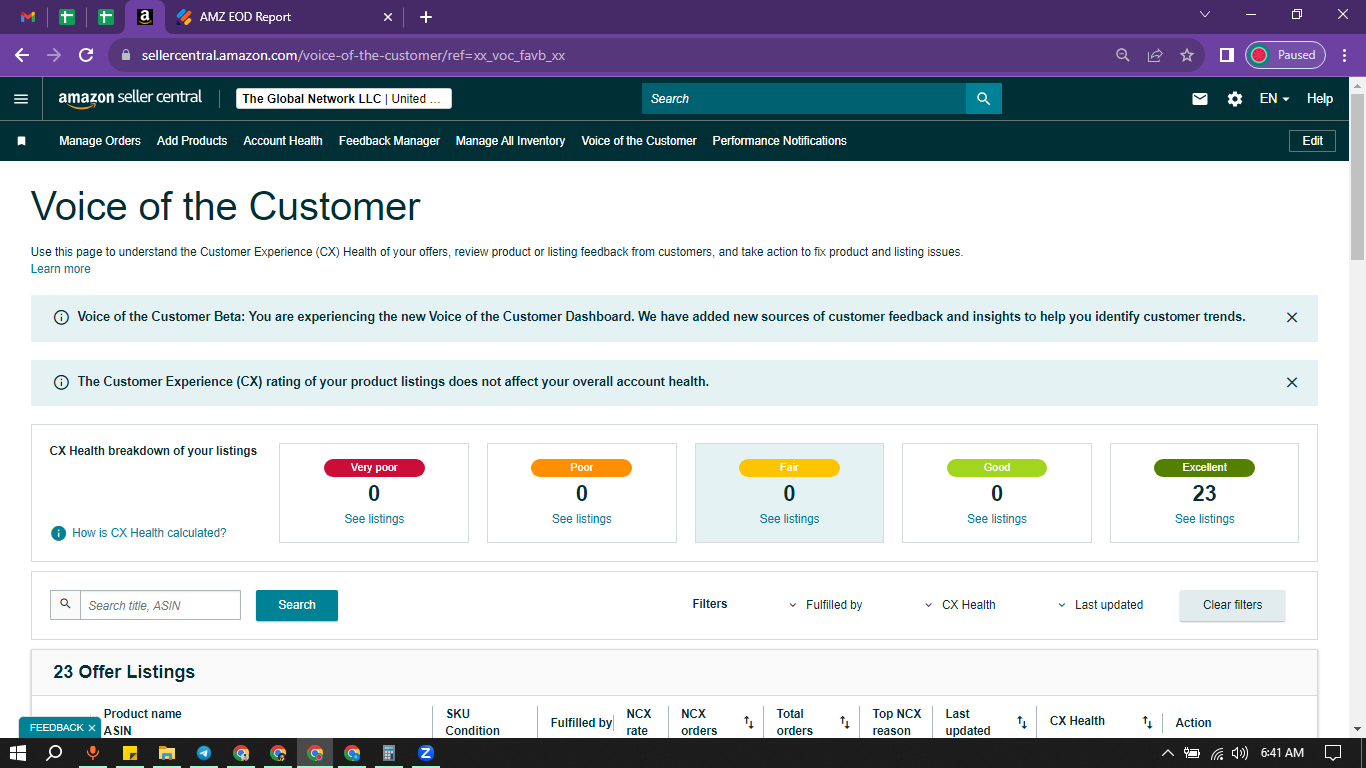Open the EN language dropdown

click(x=1274, y=99)
